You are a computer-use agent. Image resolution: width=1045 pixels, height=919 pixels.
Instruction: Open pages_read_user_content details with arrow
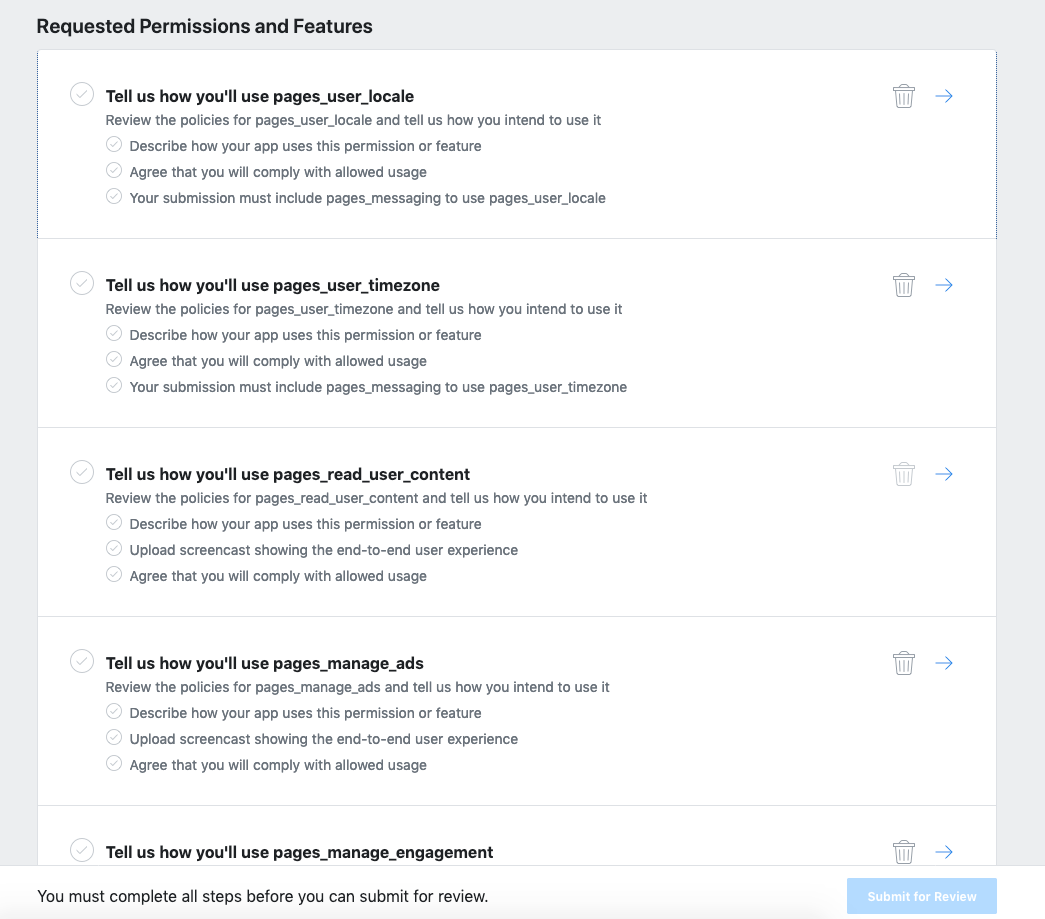[944, 474]
